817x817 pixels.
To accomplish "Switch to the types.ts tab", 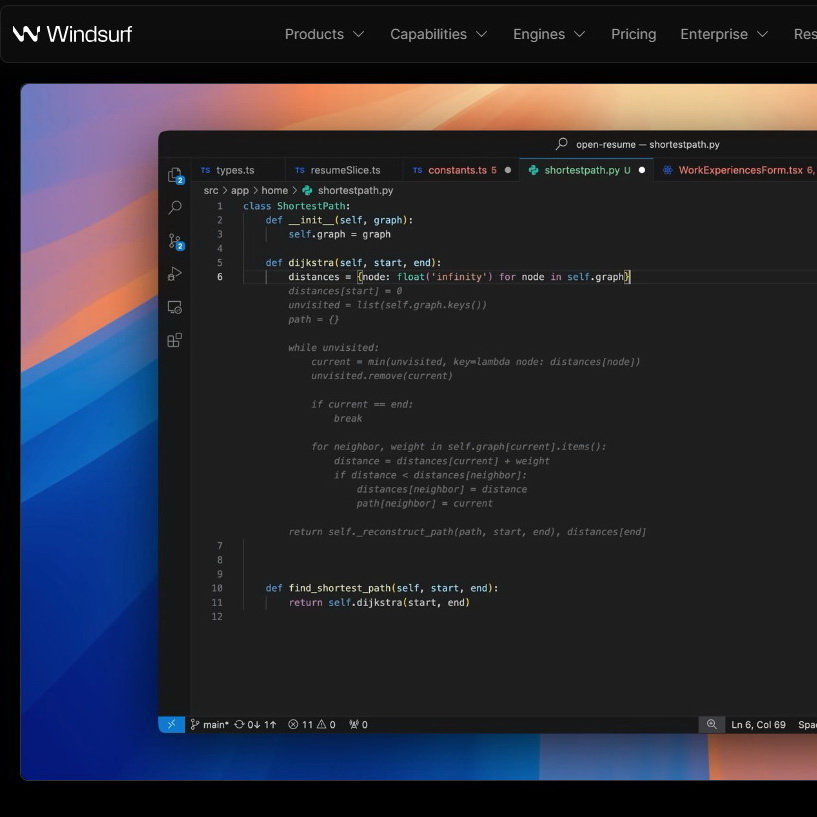I will [239, 170].
